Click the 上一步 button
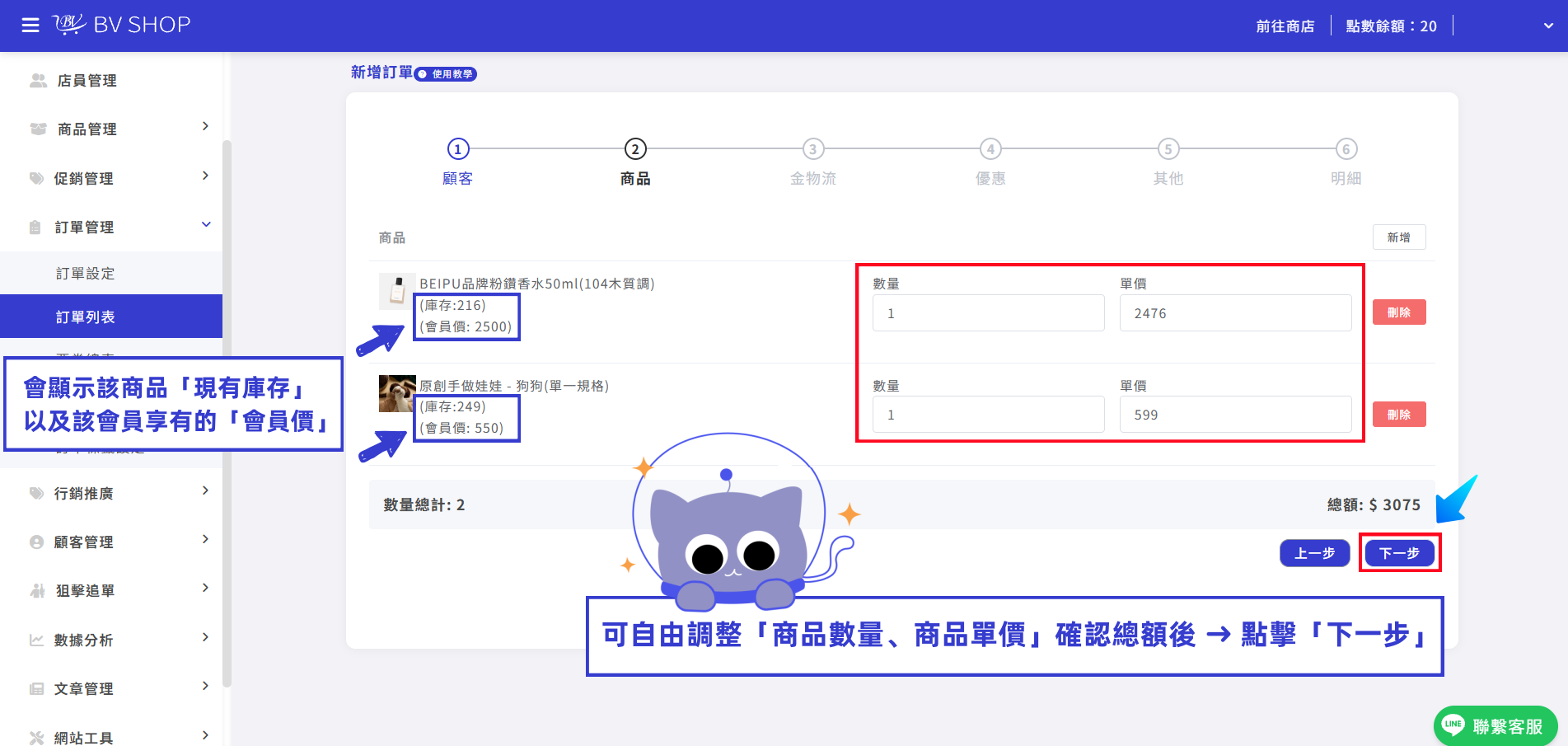Viewport: 1568px width, 746px height. click(x=1314, y=553)
